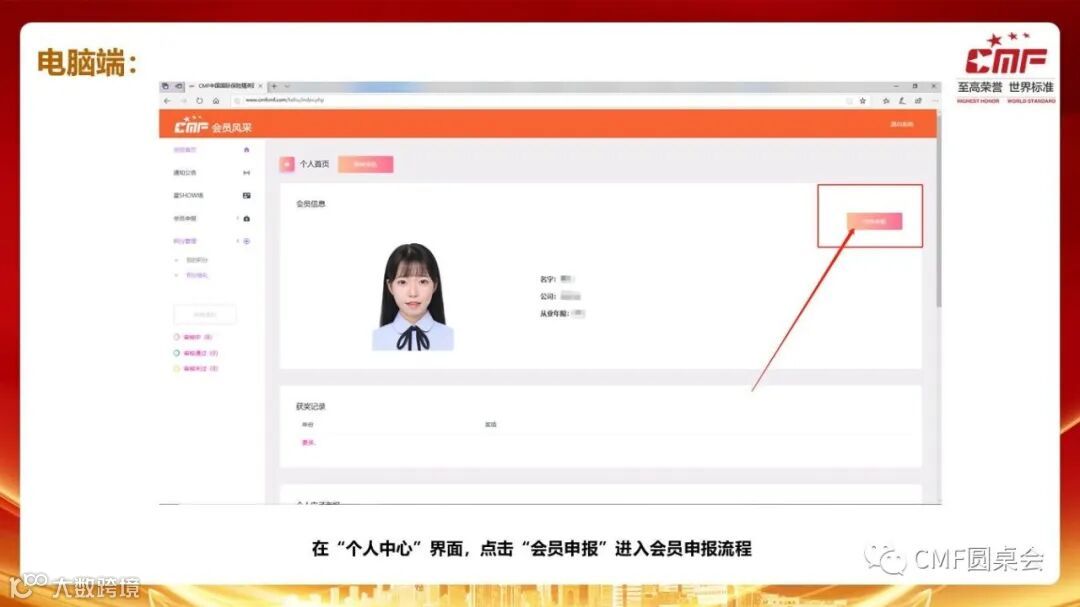Select the CMF browser tab
1080x607 pixels.
click(226, 86)
